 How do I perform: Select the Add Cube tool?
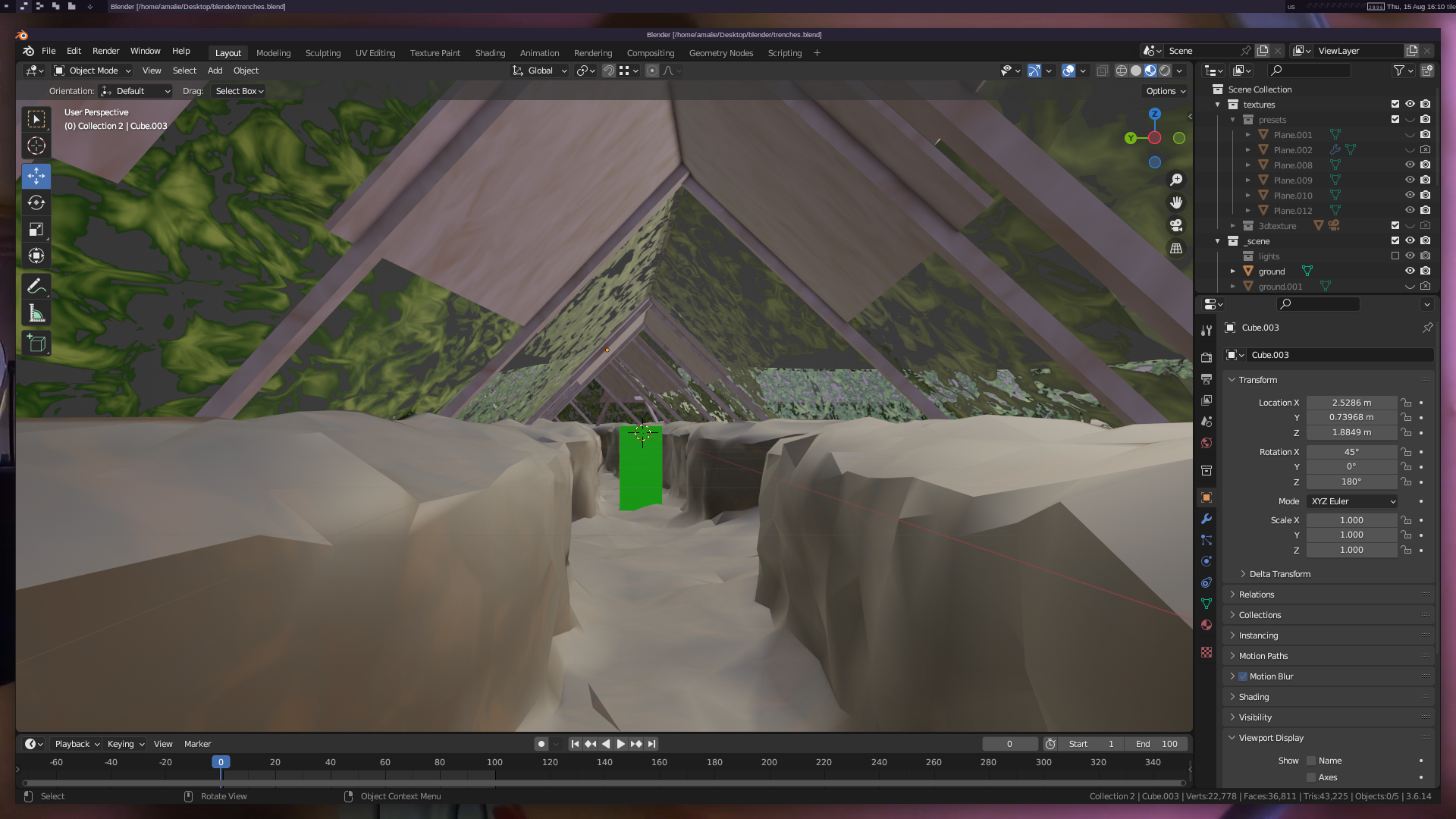coord(36,344)
